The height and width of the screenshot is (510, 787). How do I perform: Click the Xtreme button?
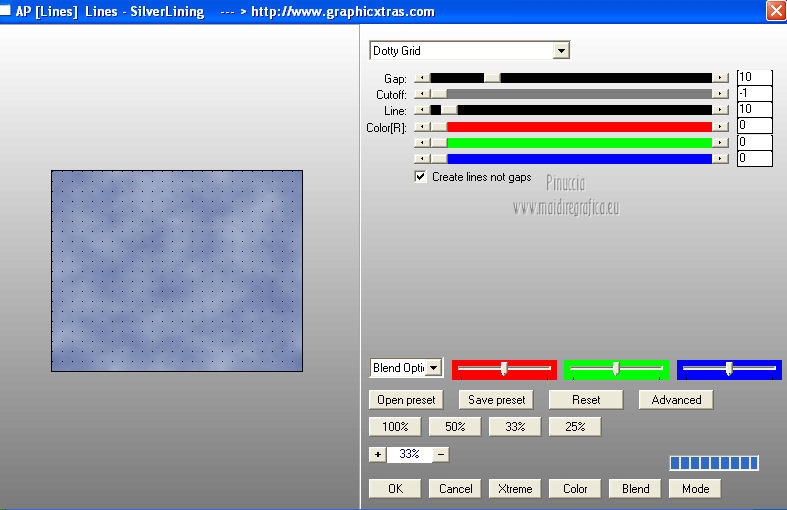tap(515, 489)
